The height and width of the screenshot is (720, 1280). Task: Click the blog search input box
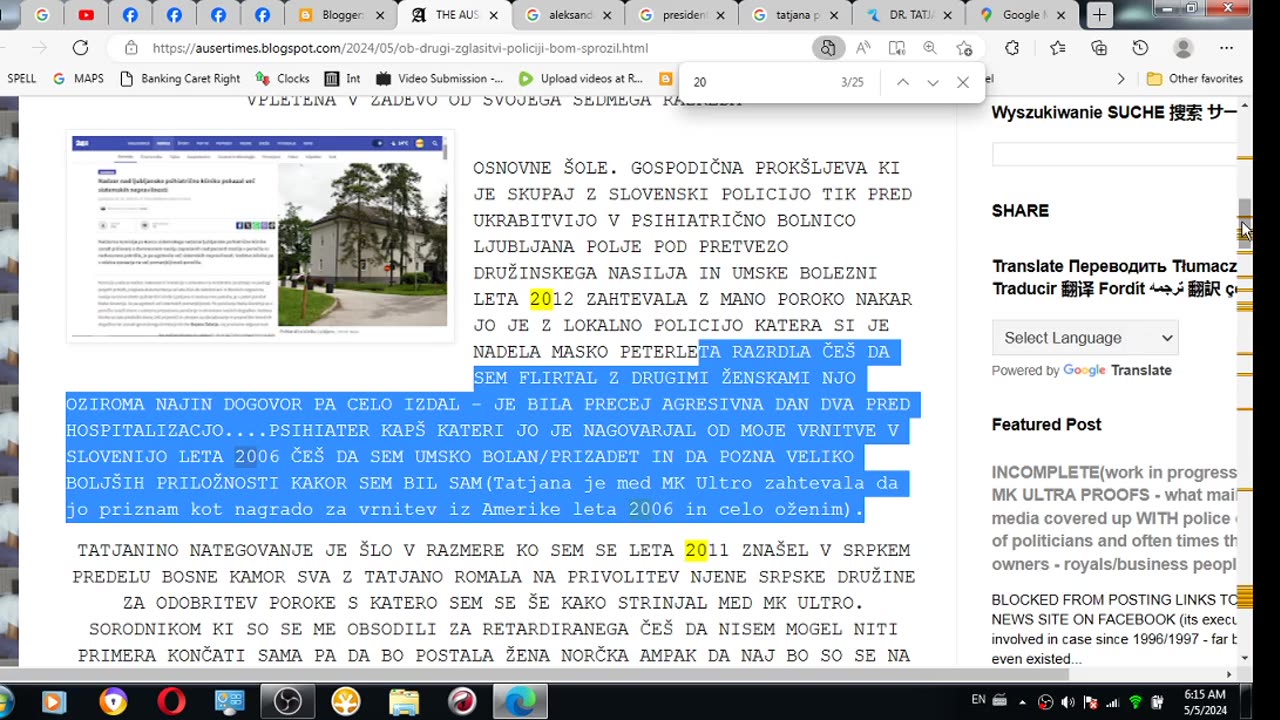1114,154
